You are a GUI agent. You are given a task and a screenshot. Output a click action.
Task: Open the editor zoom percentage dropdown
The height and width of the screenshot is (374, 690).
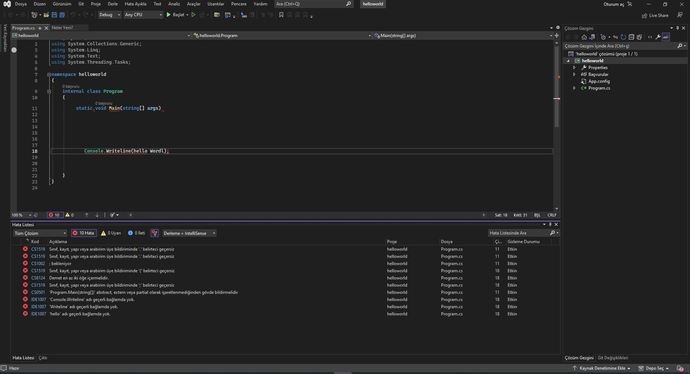[x=23, y=215]
